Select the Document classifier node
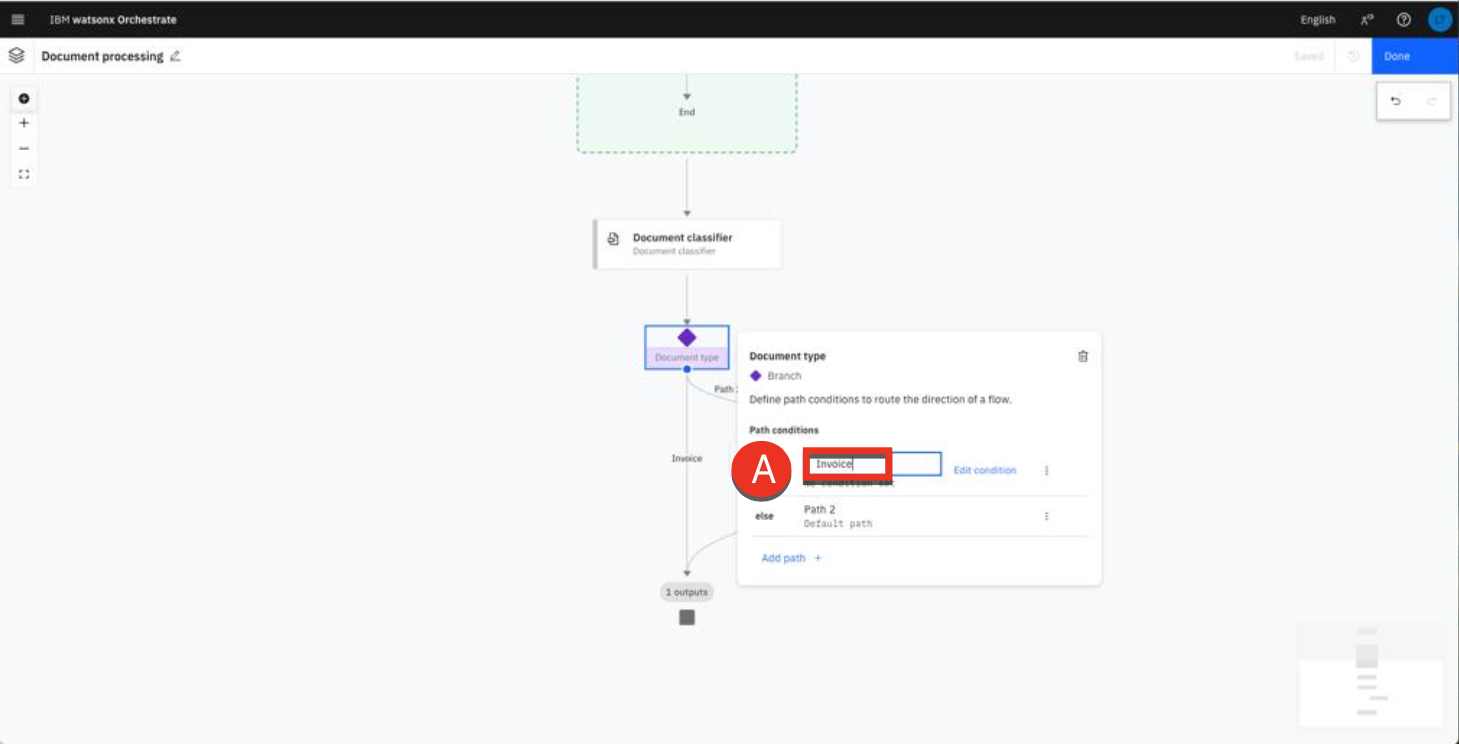Screen dimensions: 1459x744 (x=686, y=244)
